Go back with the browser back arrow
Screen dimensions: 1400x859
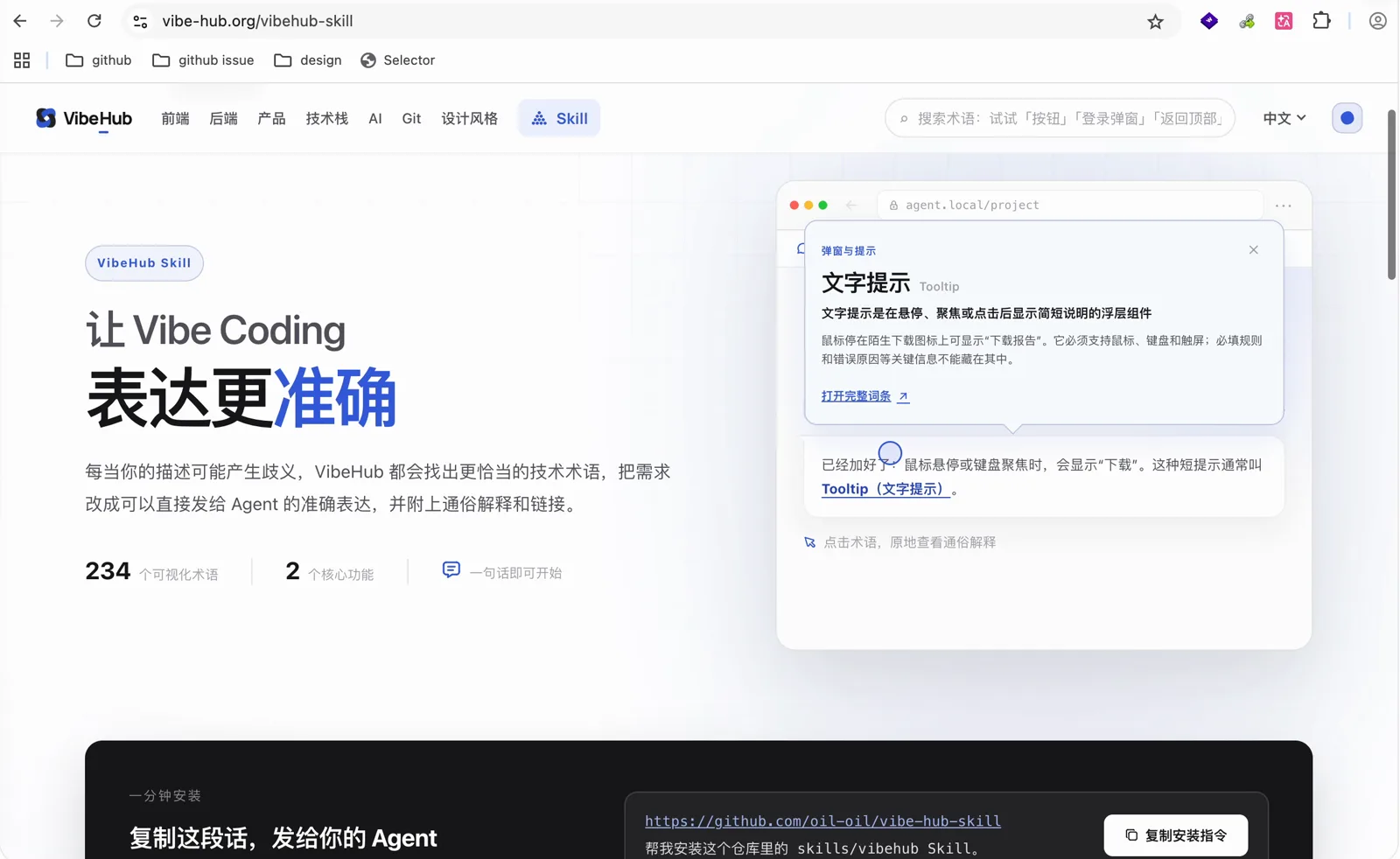coord(20,21)
